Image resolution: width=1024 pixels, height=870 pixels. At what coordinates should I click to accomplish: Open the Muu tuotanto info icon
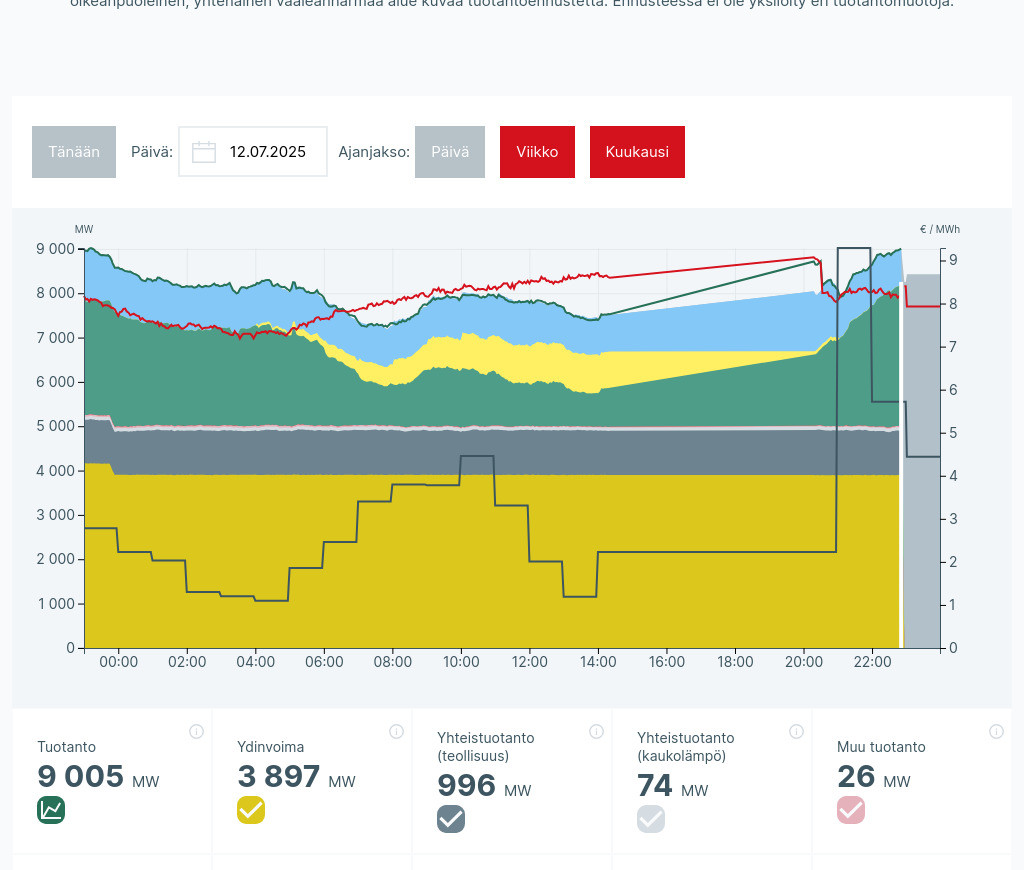pos(996,731)
